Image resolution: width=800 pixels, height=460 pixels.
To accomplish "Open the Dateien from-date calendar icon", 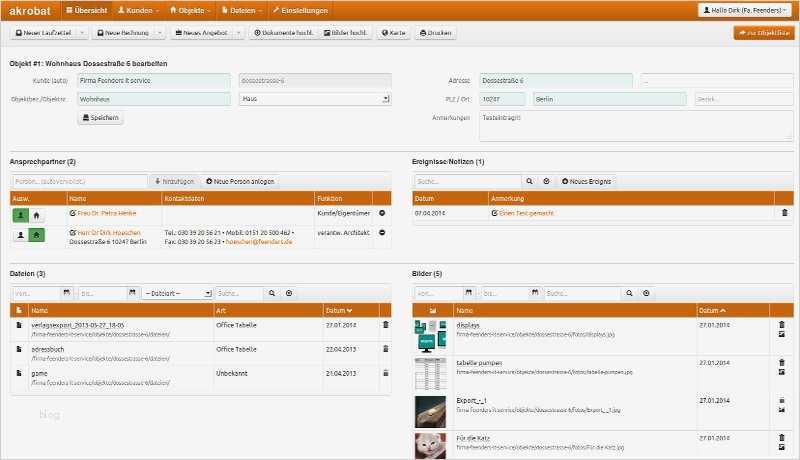I will pyautogui.click(x=66, y=293).
